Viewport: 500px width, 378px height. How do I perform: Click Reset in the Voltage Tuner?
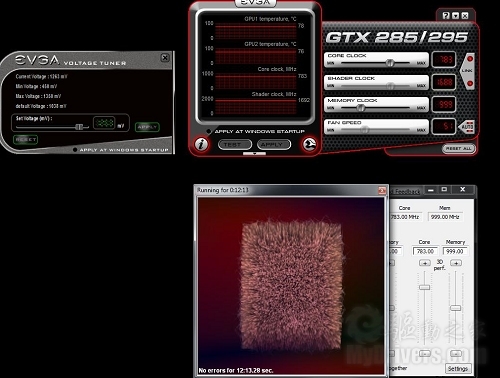point(26,139)
